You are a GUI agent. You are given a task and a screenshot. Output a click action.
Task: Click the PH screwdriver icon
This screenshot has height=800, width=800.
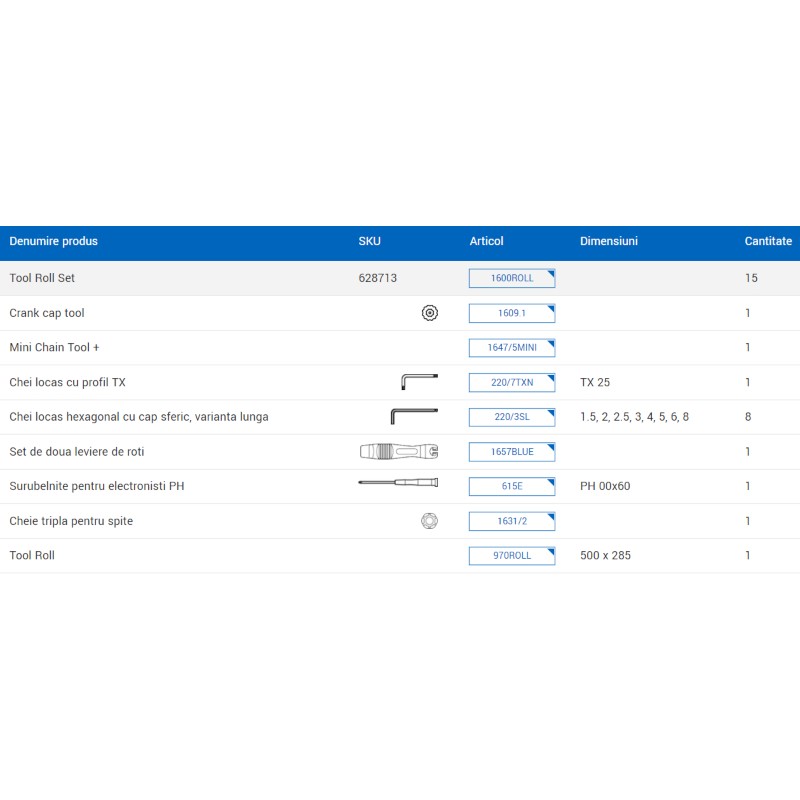398,482
